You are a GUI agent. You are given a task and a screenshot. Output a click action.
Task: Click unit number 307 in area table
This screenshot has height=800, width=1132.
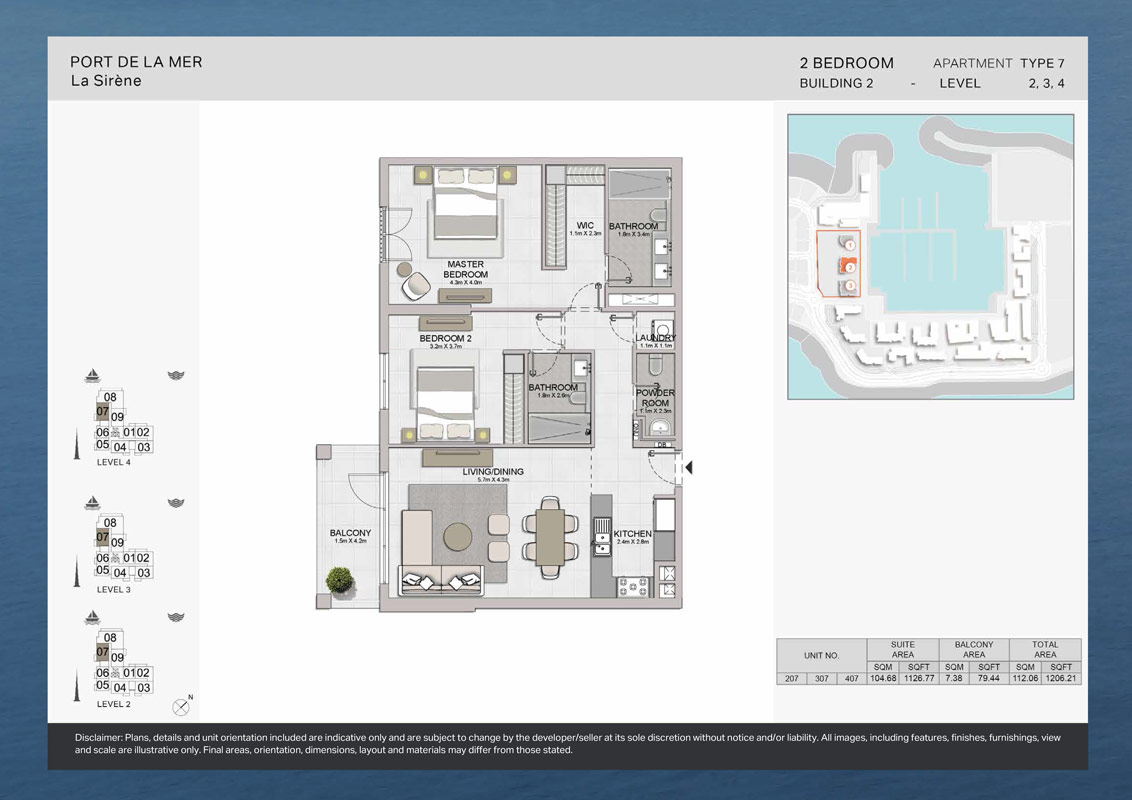819,678
